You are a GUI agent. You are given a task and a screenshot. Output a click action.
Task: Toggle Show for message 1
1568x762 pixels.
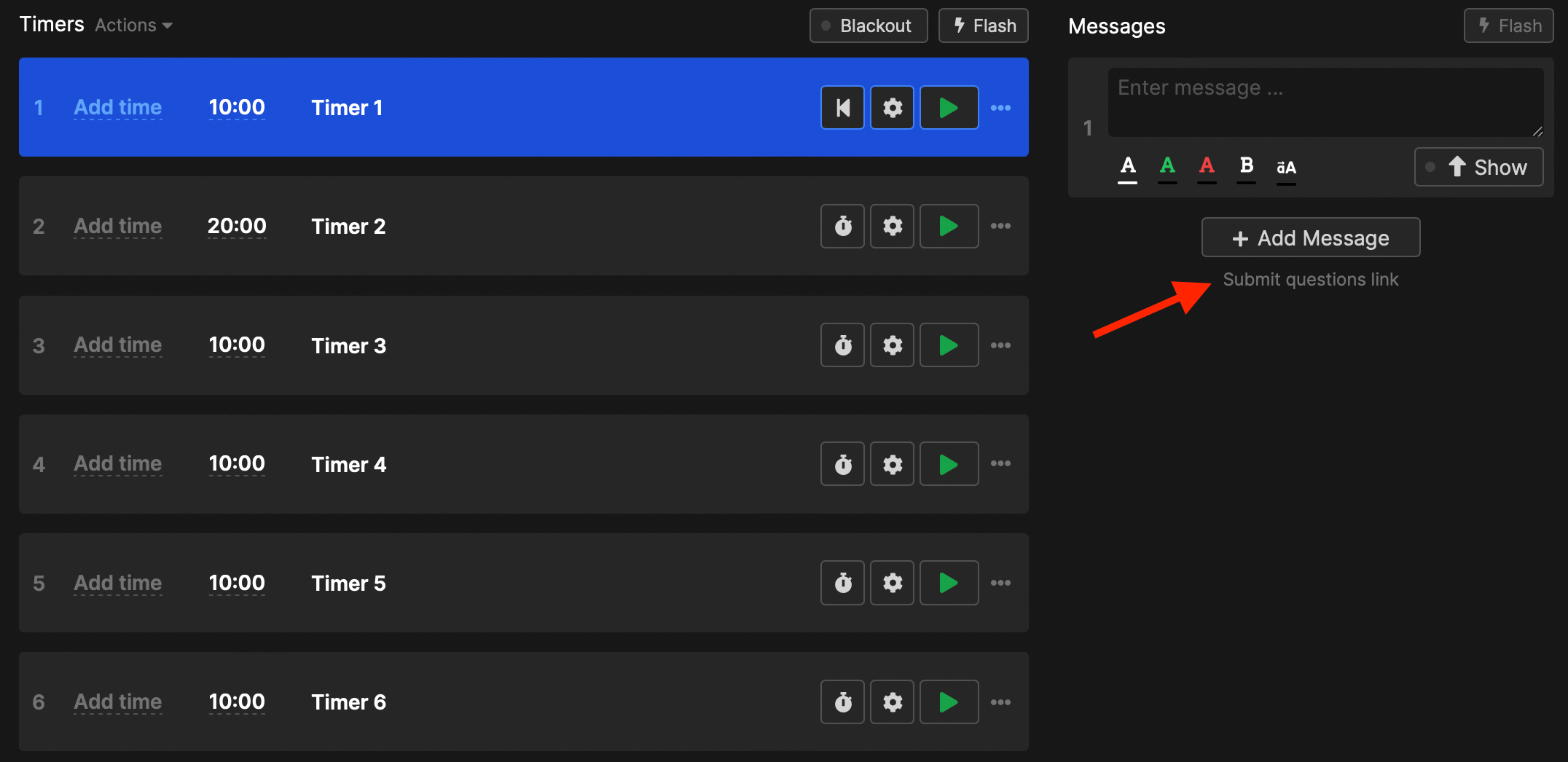[1478, 166]
